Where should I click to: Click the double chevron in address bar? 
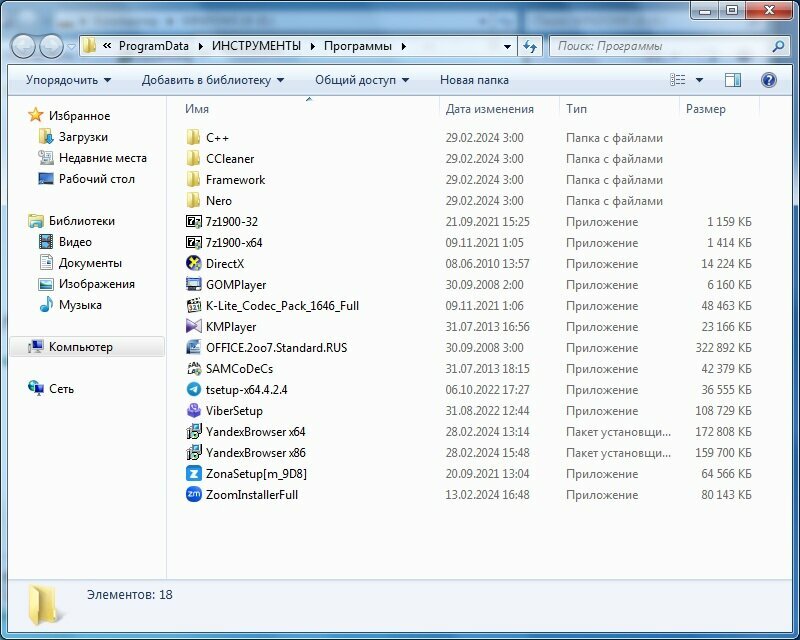click(x=107, y=46)
